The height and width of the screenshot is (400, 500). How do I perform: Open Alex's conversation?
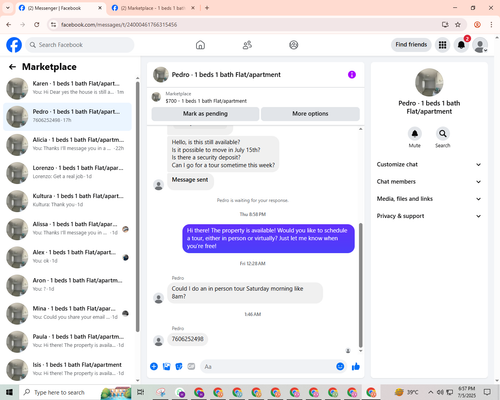point(67,257)
